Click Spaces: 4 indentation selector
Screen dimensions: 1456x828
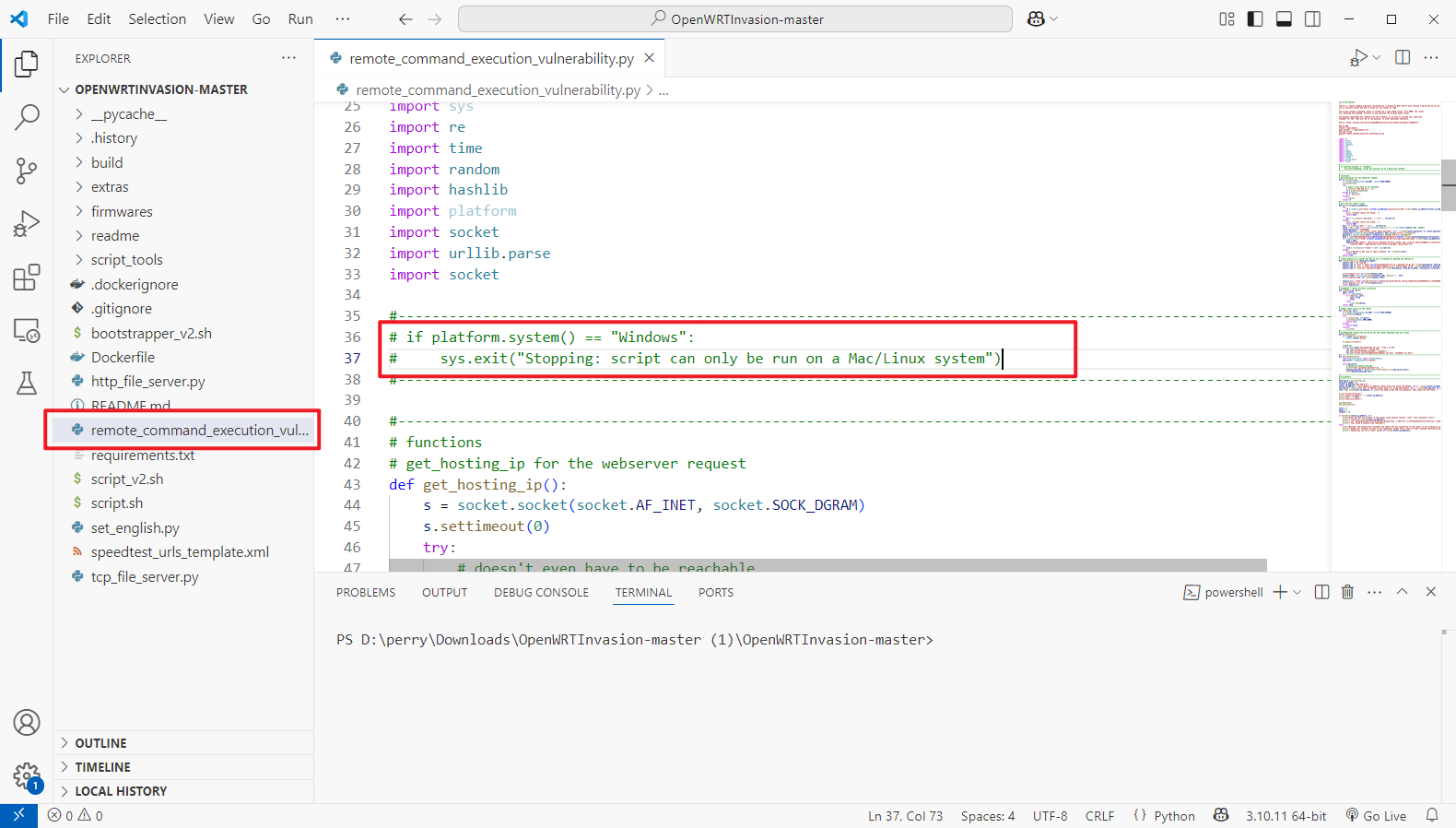987,815
